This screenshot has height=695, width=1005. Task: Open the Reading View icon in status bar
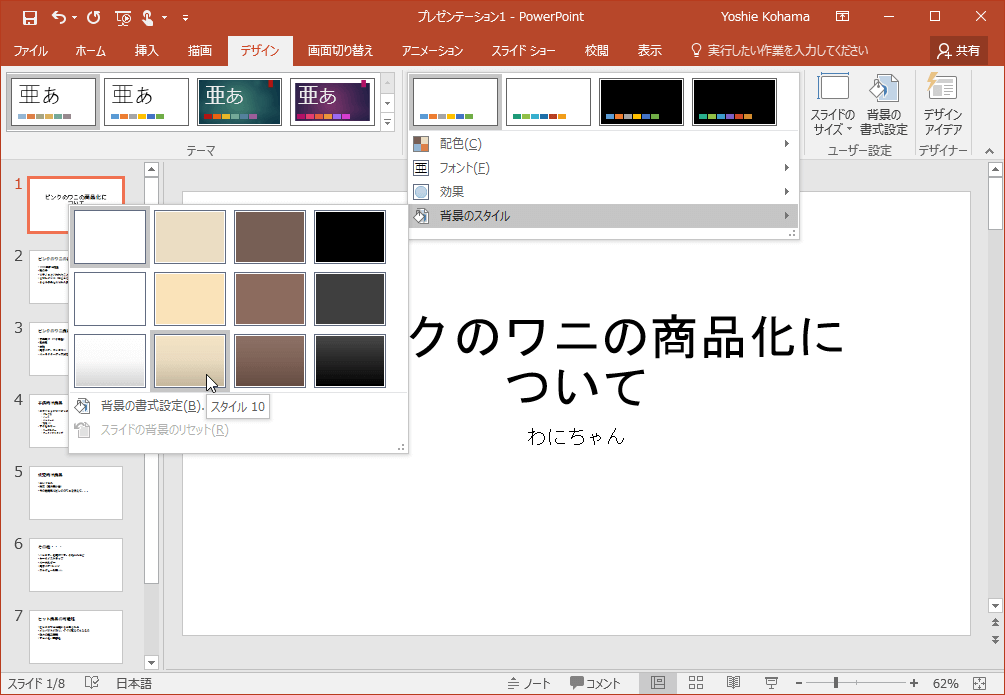(734, 683)
